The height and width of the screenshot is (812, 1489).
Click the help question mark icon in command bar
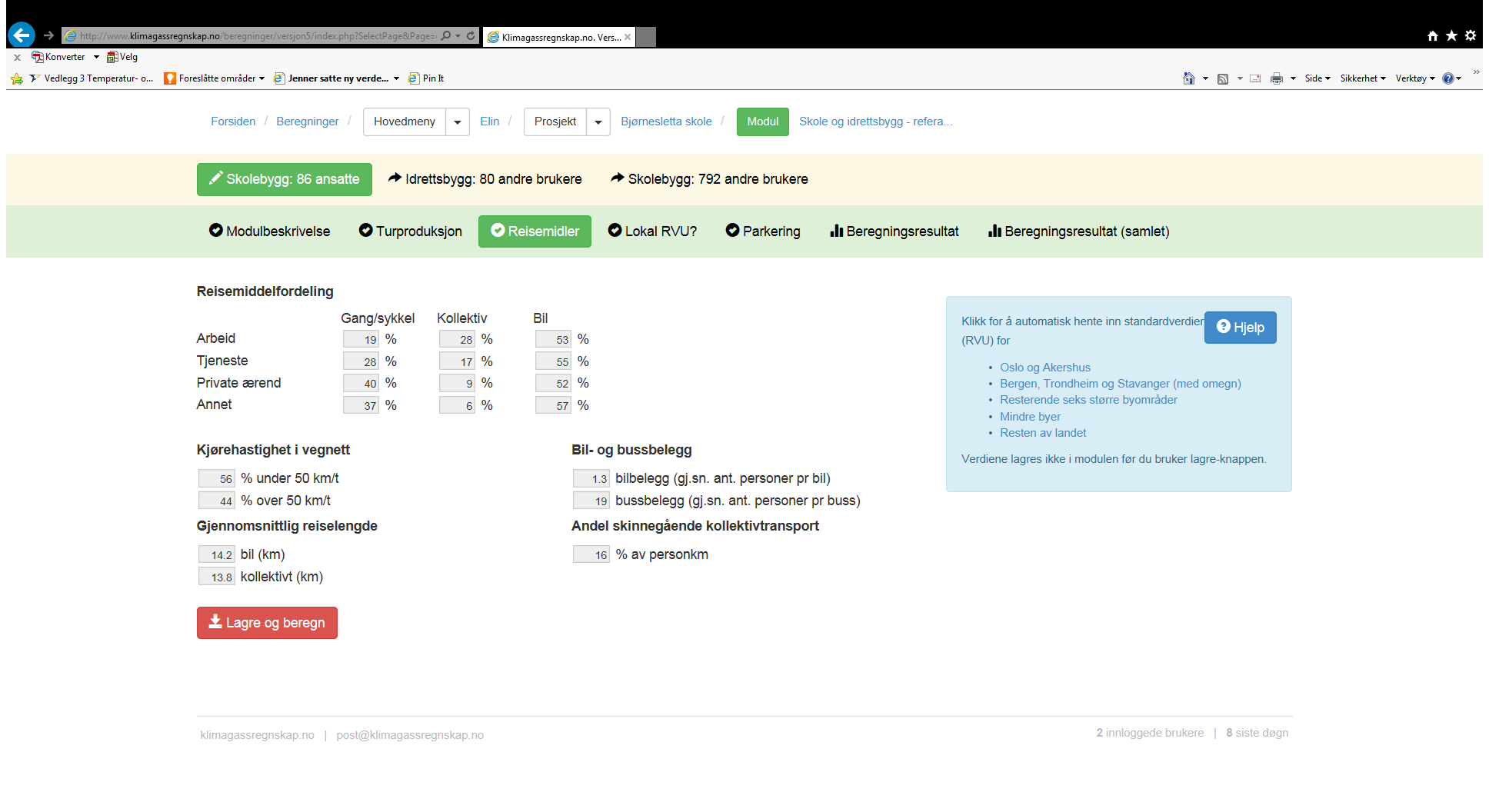point(1448,78)
